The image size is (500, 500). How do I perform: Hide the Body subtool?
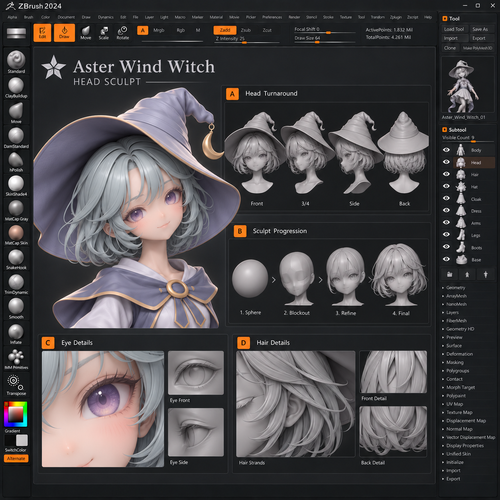pos(446,150)
